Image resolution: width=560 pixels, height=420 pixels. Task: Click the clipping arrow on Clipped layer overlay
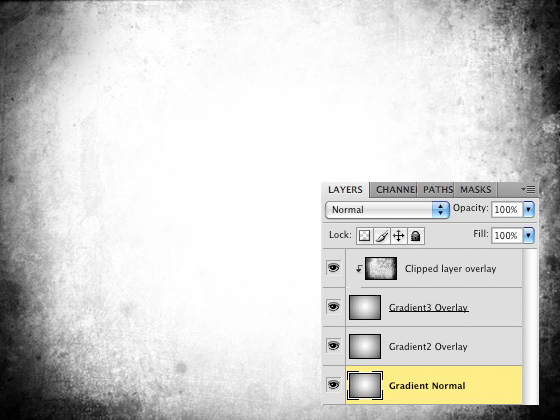coord(359,269)
